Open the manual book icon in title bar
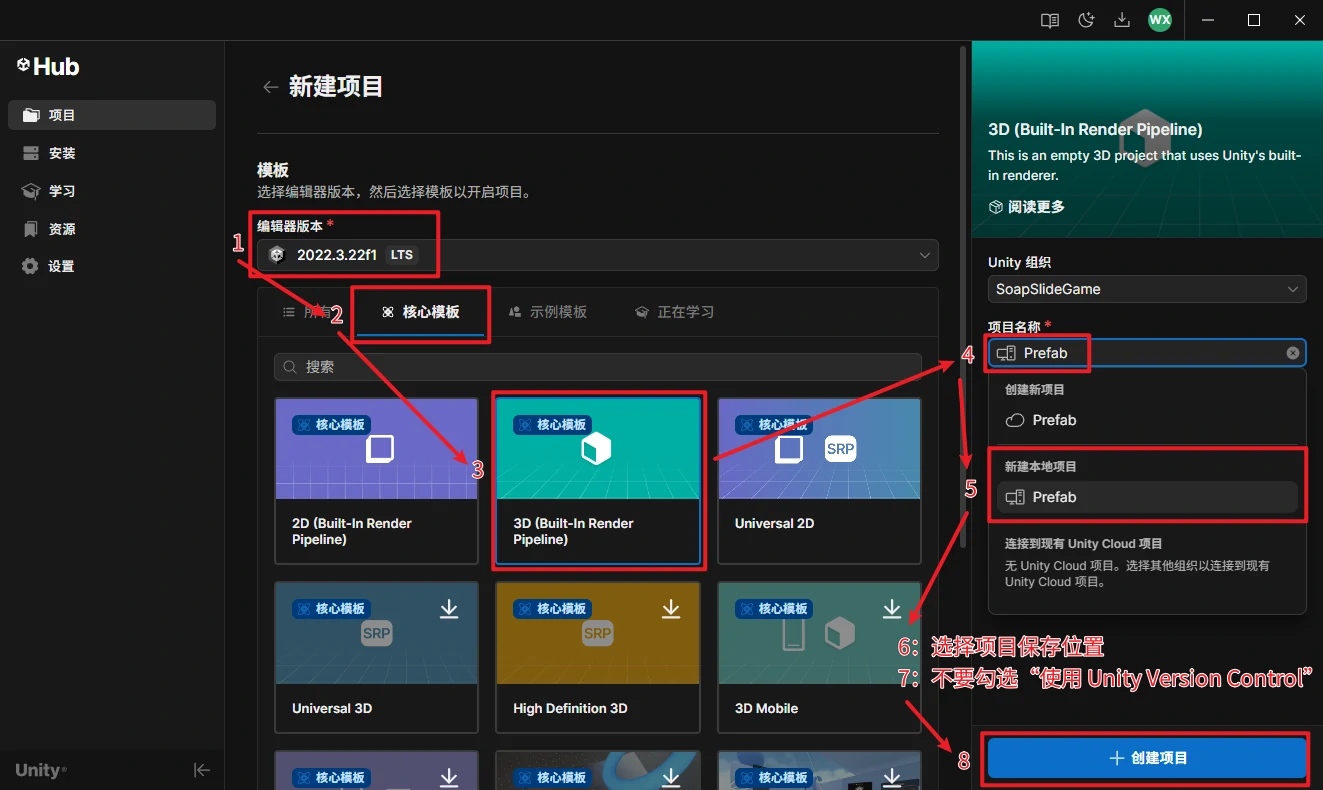 coord(1049,20)
